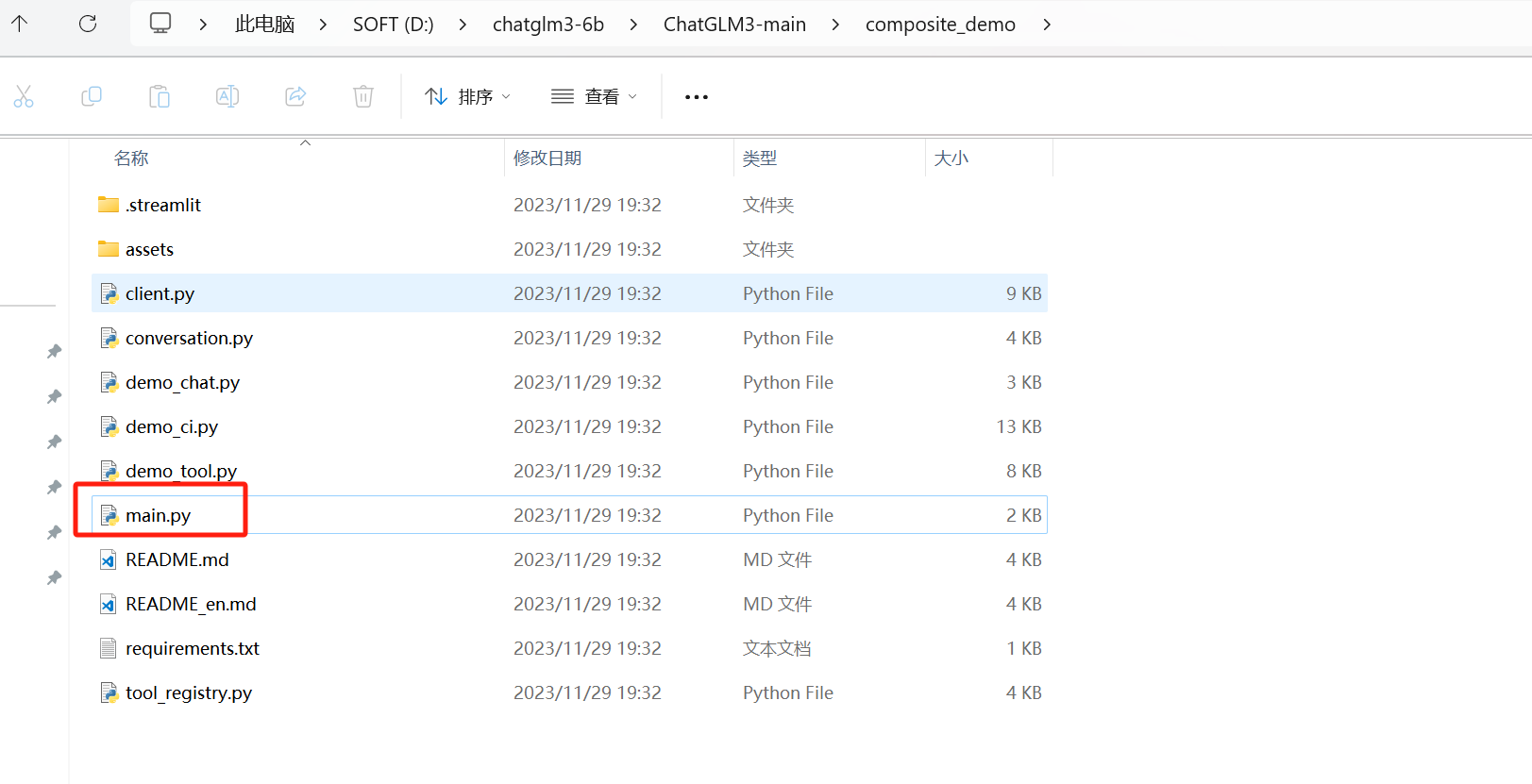Image resolution: width=1532 pixels, height=784 pixels.
Task: Click the 9 KB size of client.py
Action: tap(1024, 293)
